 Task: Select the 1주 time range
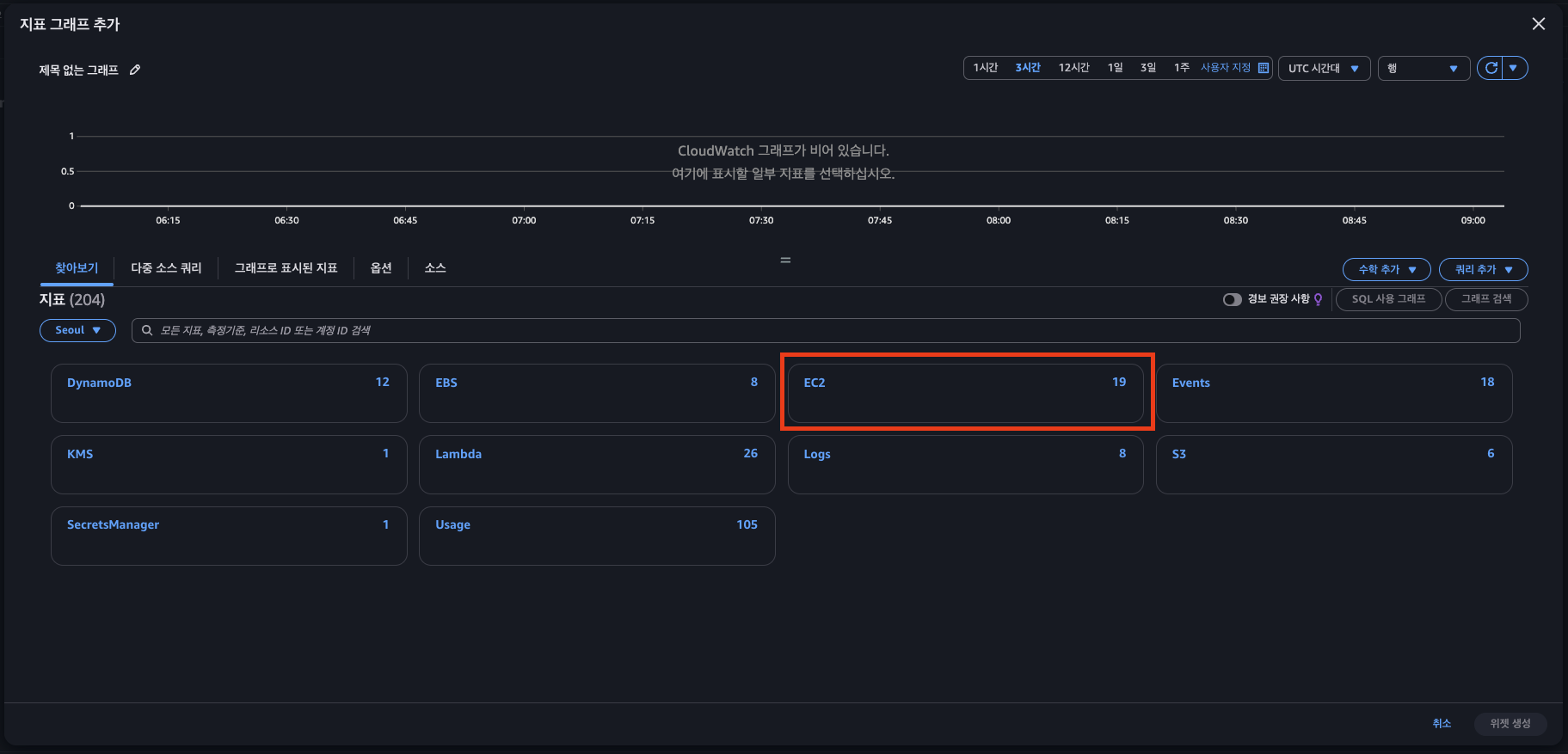click(x=1181, y=68)
